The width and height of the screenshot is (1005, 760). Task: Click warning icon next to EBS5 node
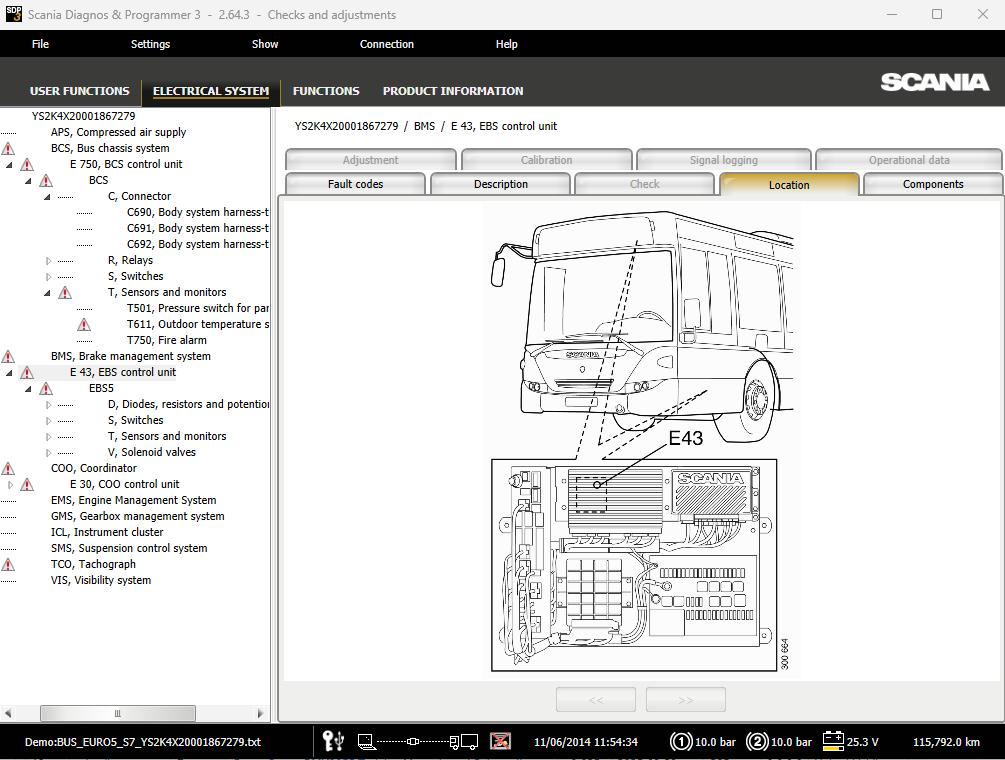tap(46, 389)
